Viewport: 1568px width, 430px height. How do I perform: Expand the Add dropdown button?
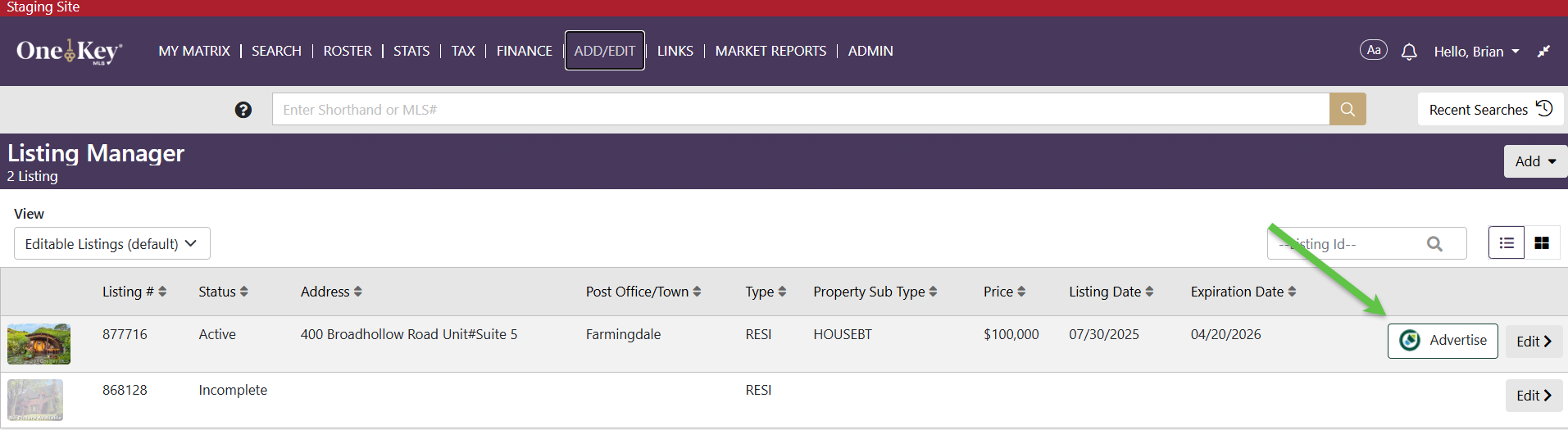click(1535, 161)
